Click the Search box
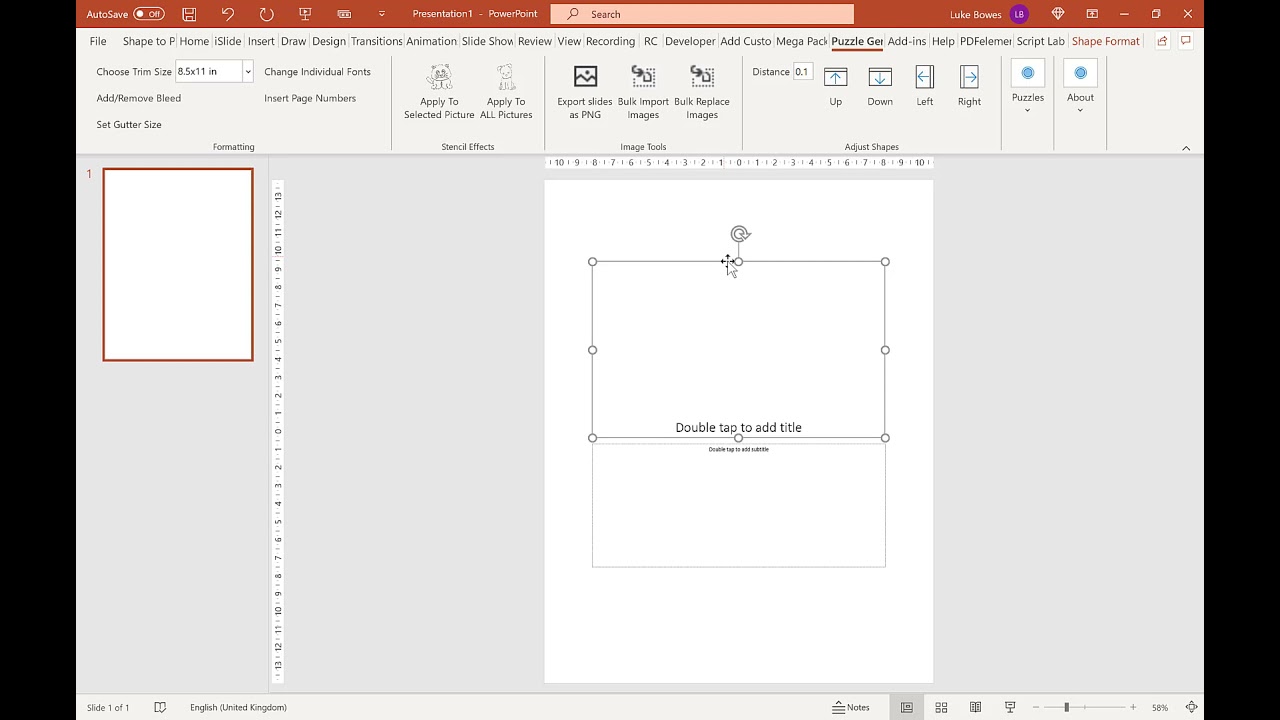Screen dimensions: 1280x720 [x=702, y=14]
